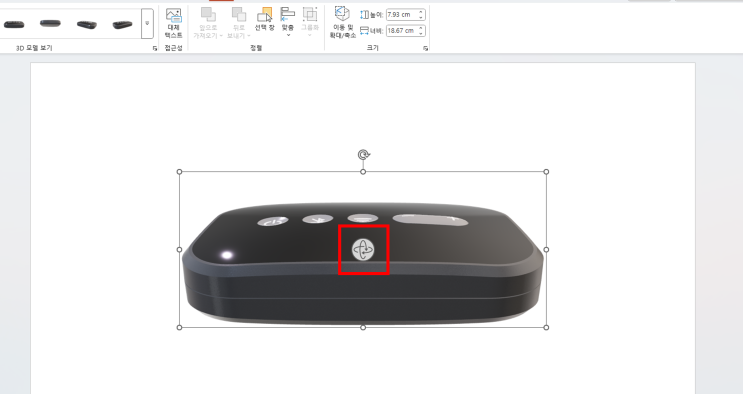Open the Size (크기) group dialog launcher

coord(426,48)
